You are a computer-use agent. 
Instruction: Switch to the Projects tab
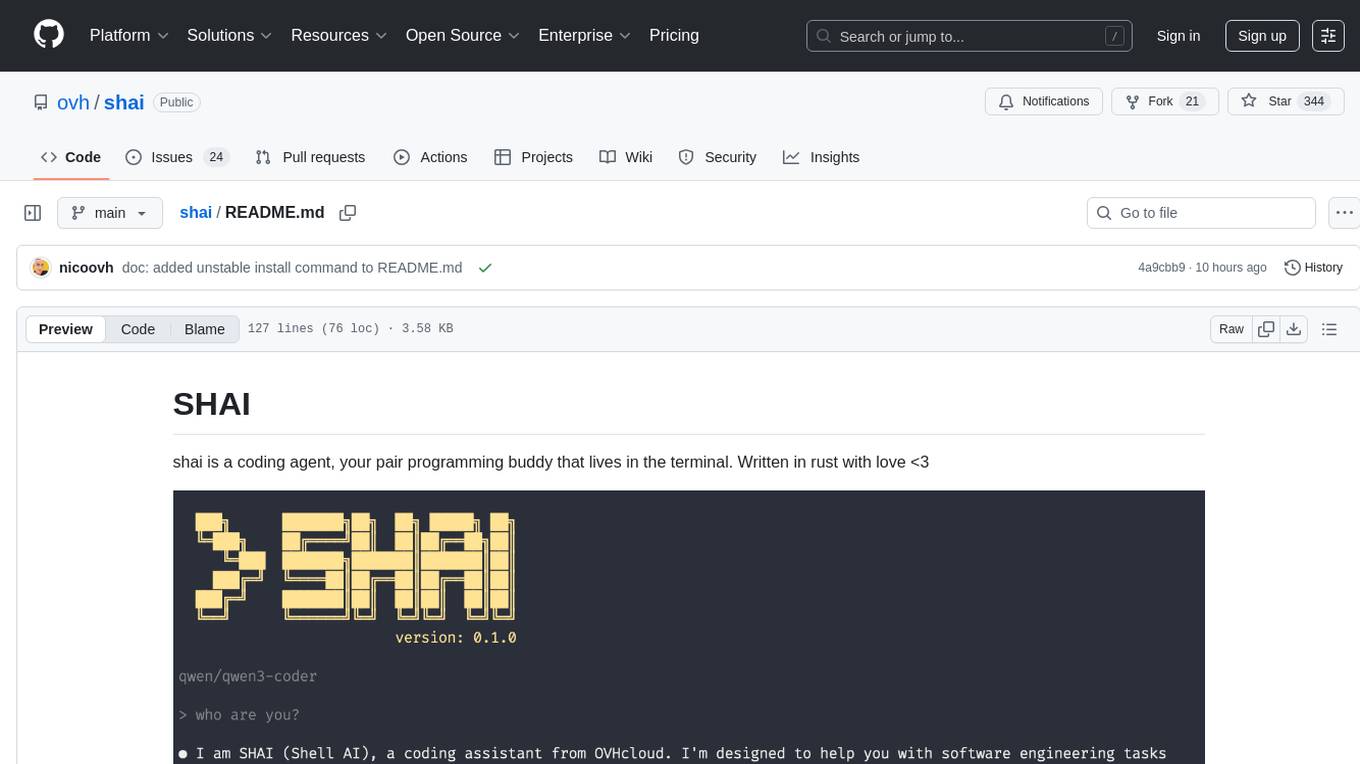point(533,157)
